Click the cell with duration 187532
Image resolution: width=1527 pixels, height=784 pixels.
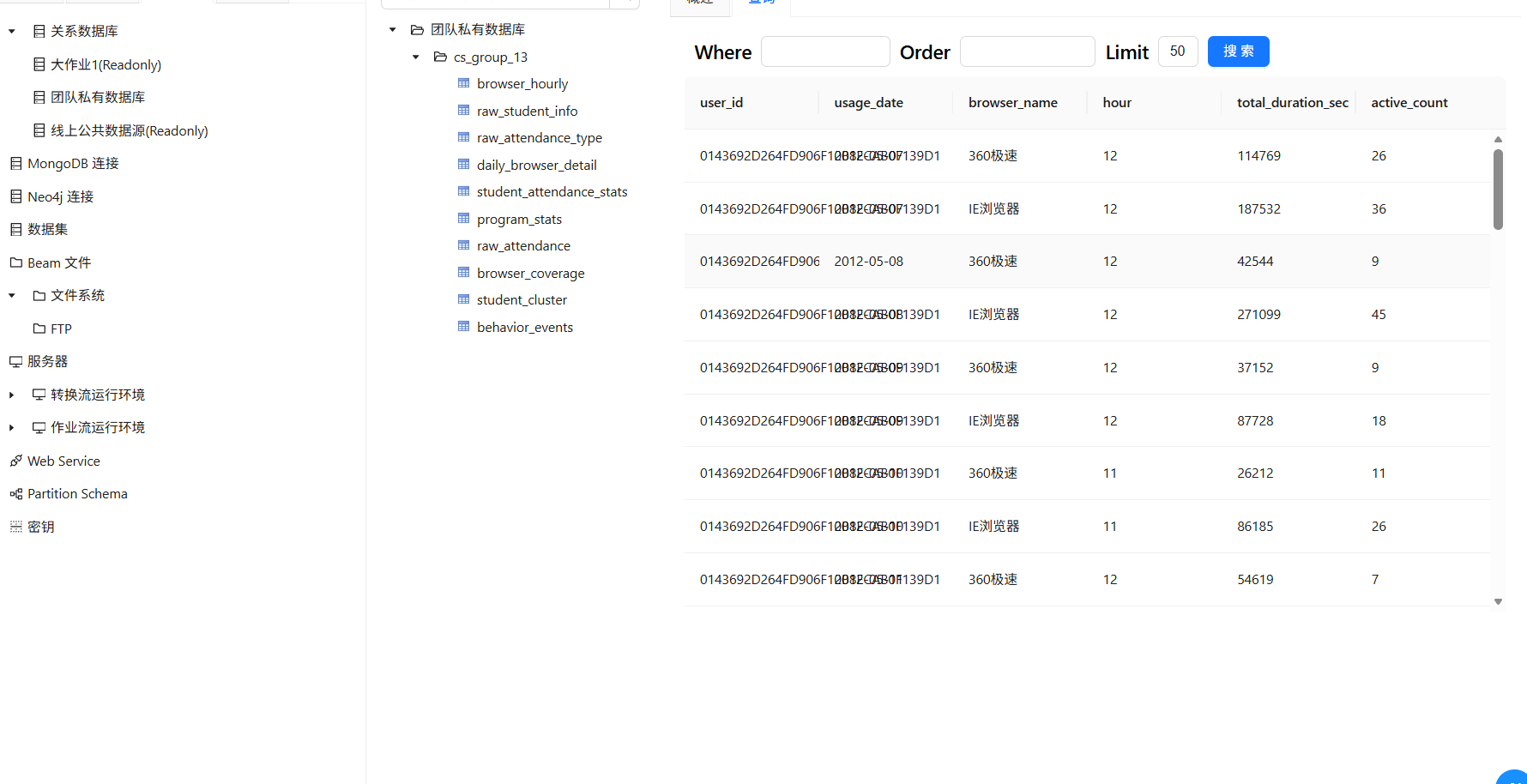point(1289,208)
